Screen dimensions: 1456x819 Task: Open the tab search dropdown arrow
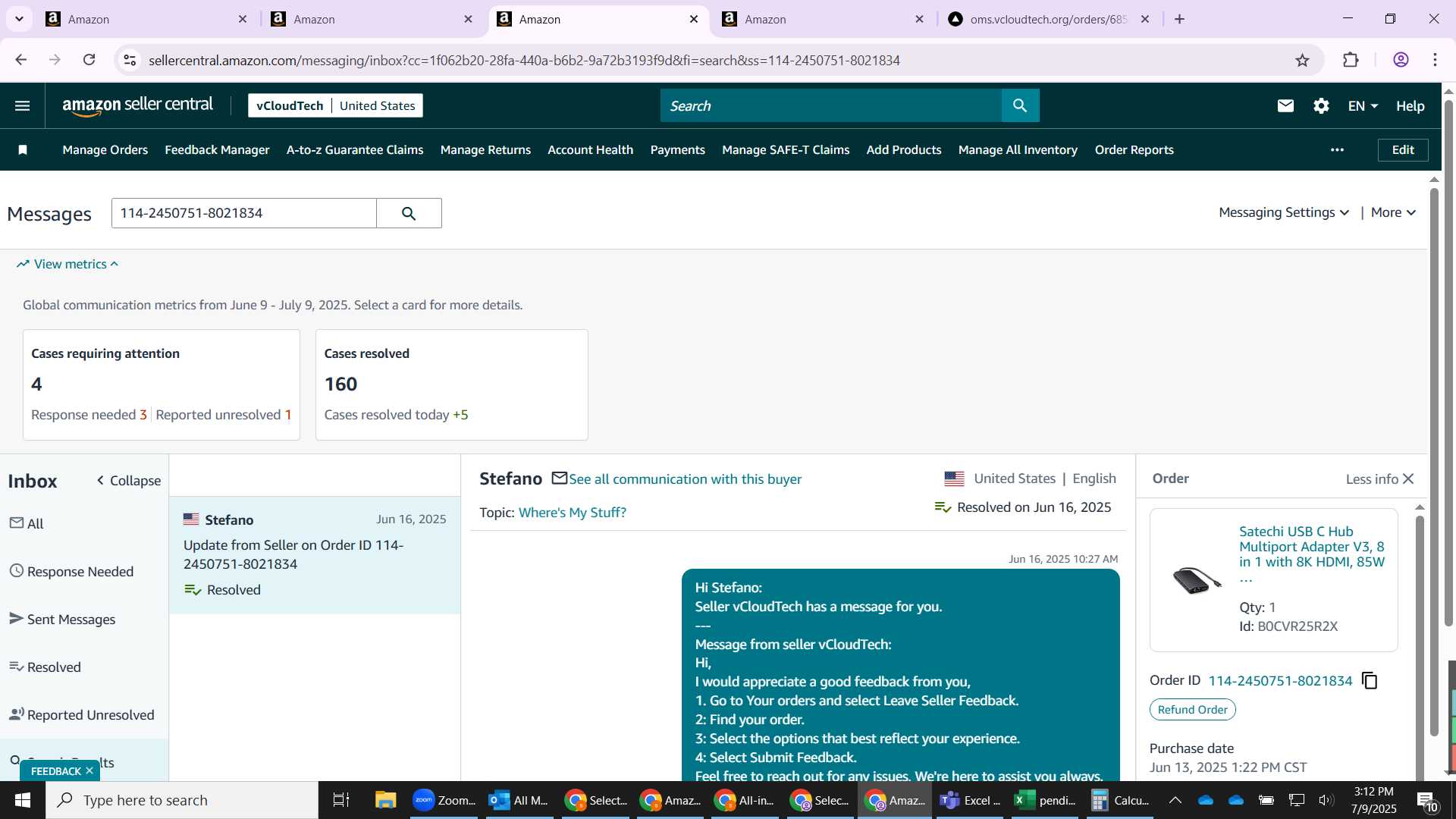19,19
